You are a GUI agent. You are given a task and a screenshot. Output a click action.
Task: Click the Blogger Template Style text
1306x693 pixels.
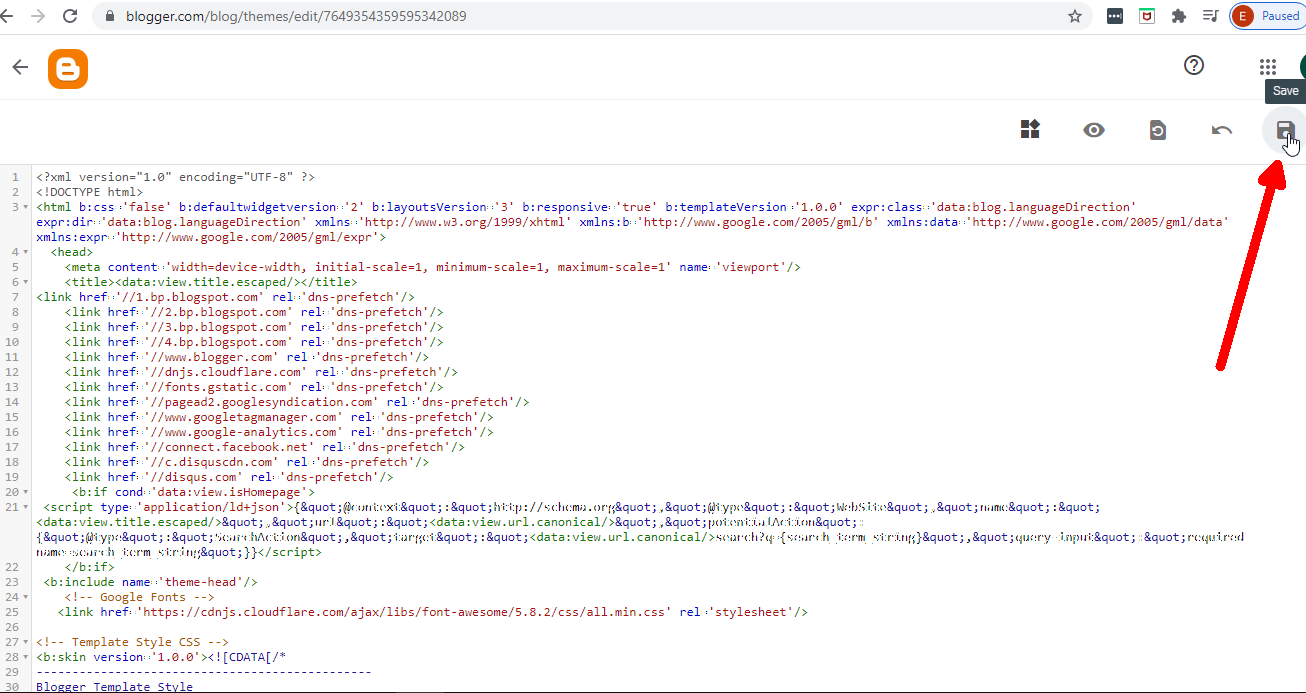[x=115, y=687]
